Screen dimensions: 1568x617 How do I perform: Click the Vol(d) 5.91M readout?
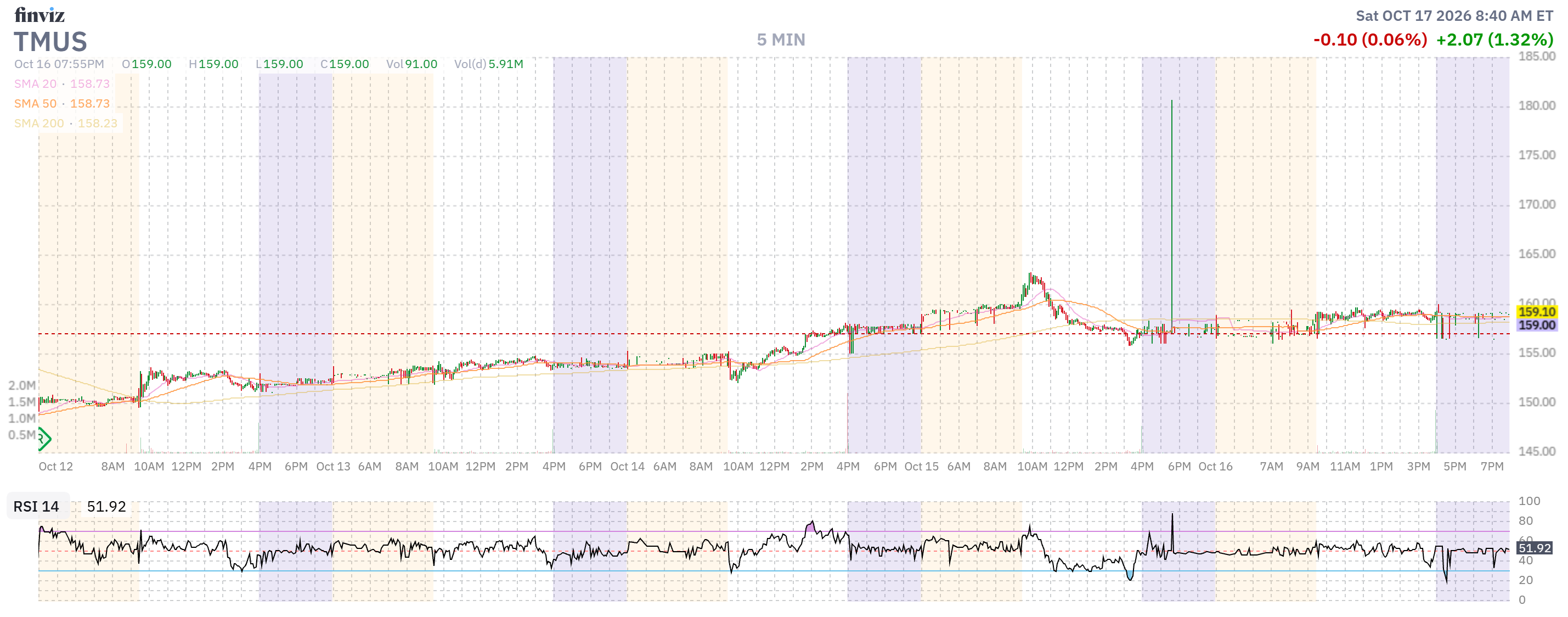click(x=489, y=64)
